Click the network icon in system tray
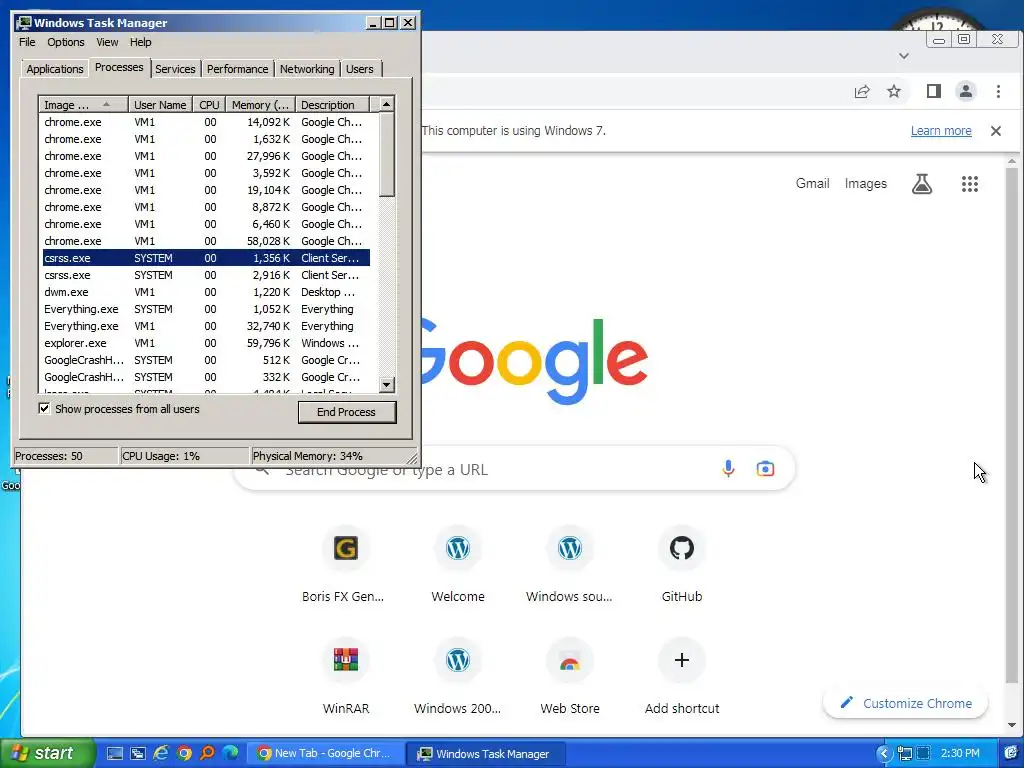The height and width of the screenshot is (768, 1024). click(x=904, y=754)
